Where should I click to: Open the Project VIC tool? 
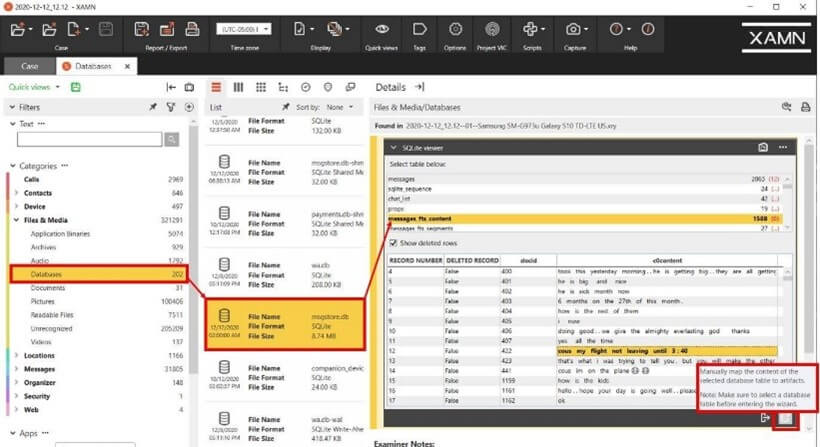[491, 30]
